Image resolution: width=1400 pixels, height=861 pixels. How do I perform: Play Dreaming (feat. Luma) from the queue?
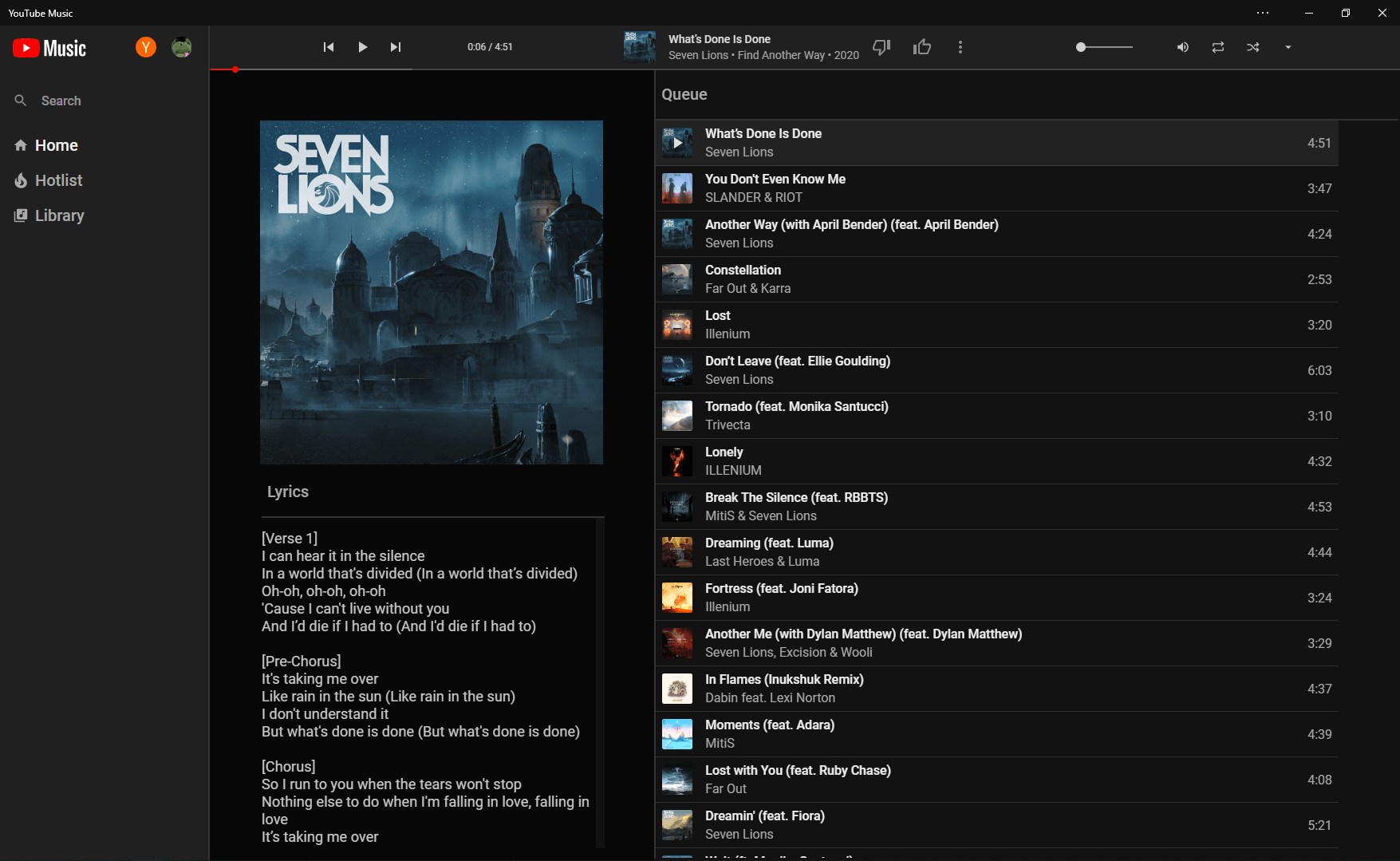[997, 552]
